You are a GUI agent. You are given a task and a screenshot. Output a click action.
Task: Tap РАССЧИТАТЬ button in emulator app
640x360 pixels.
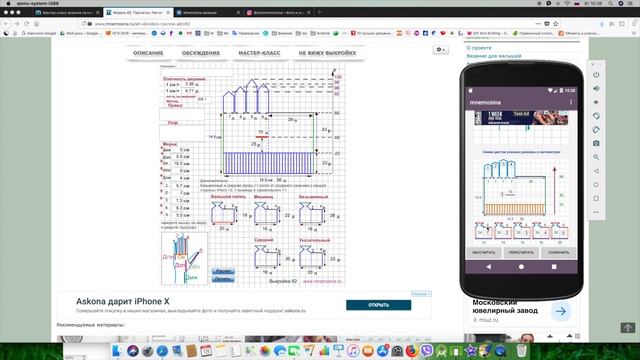point(484,253)
